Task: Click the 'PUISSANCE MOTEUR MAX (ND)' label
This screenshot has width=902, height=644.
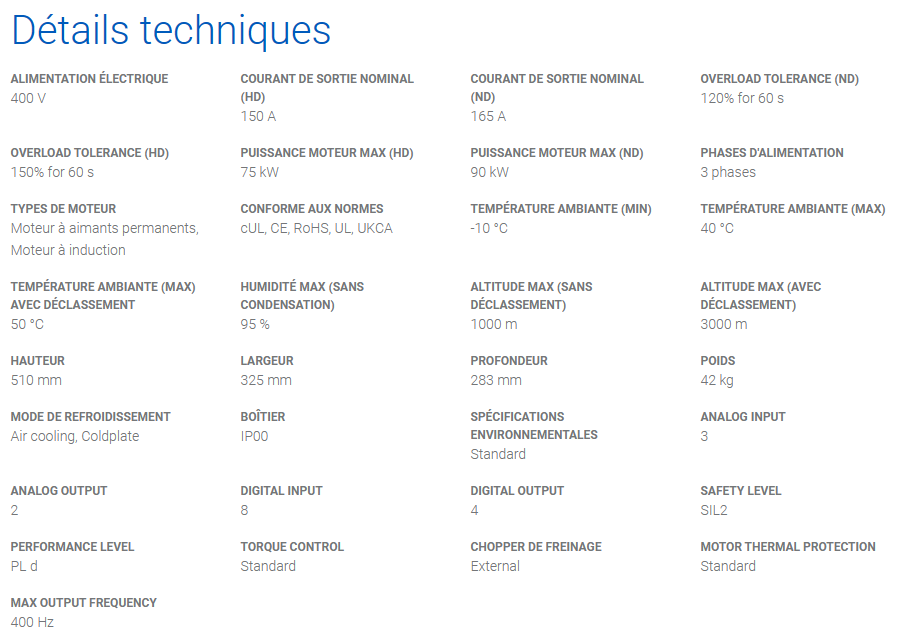Action: [x=557, y=153]
